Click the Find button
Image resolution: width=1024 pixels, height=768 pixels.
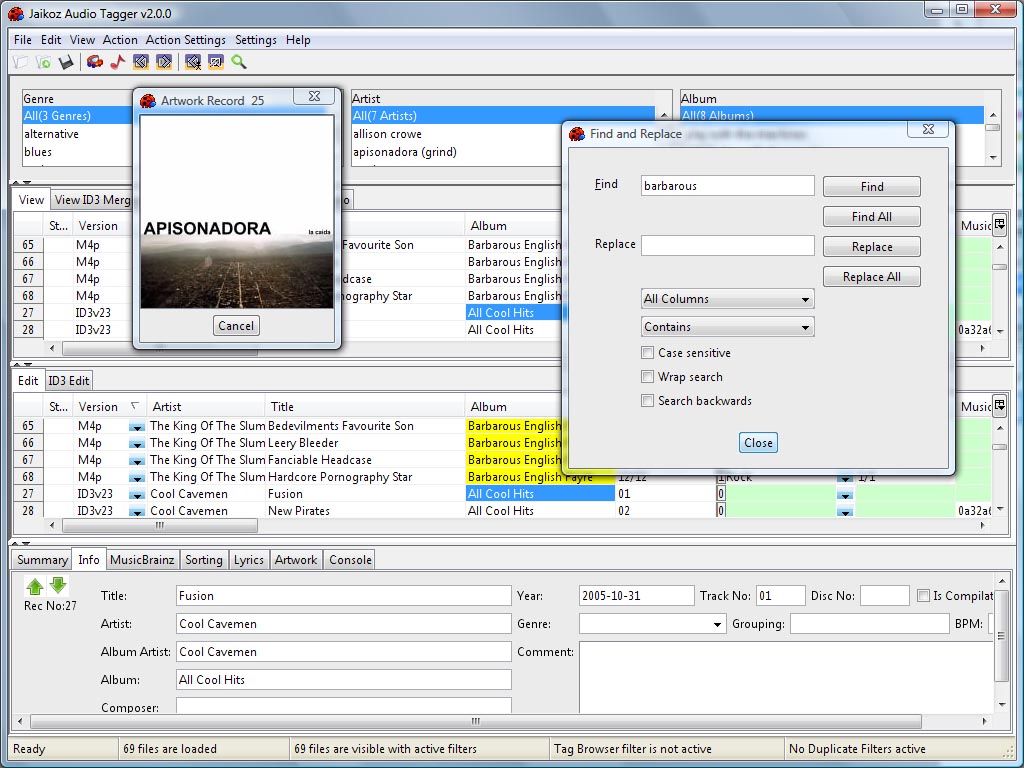click(x=872, y=187)
